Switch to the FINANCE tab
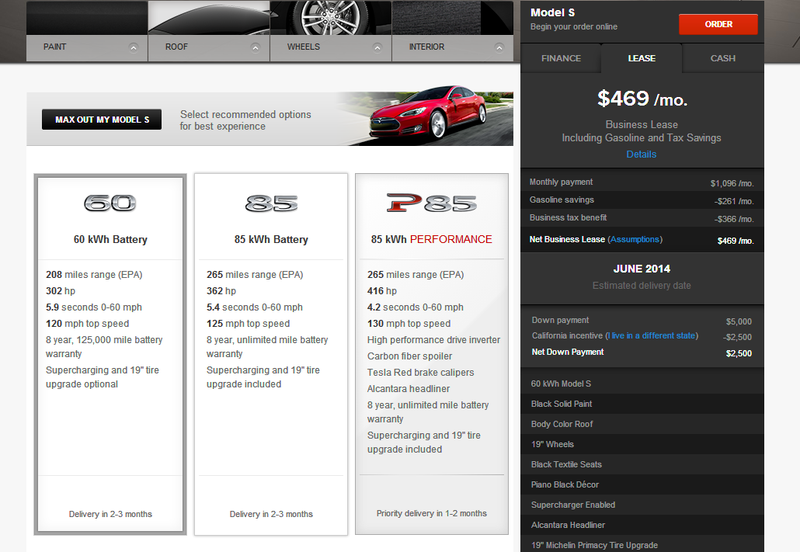The width and height of the screenshot is (800, 552). pyautogui.click(x=561, y=58)
